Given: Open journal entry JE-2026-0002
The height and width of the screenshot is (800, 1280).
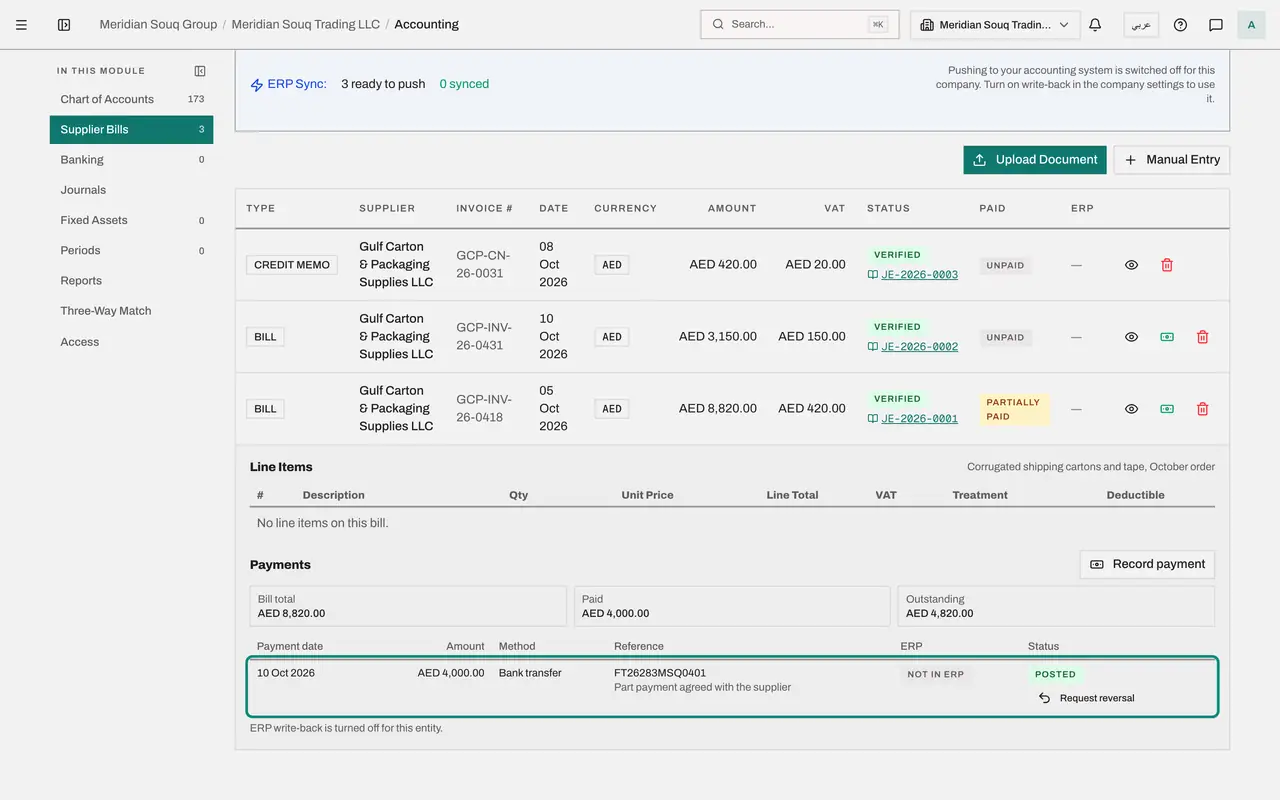Looking at the screenshot, I should [x=919, y=347].
